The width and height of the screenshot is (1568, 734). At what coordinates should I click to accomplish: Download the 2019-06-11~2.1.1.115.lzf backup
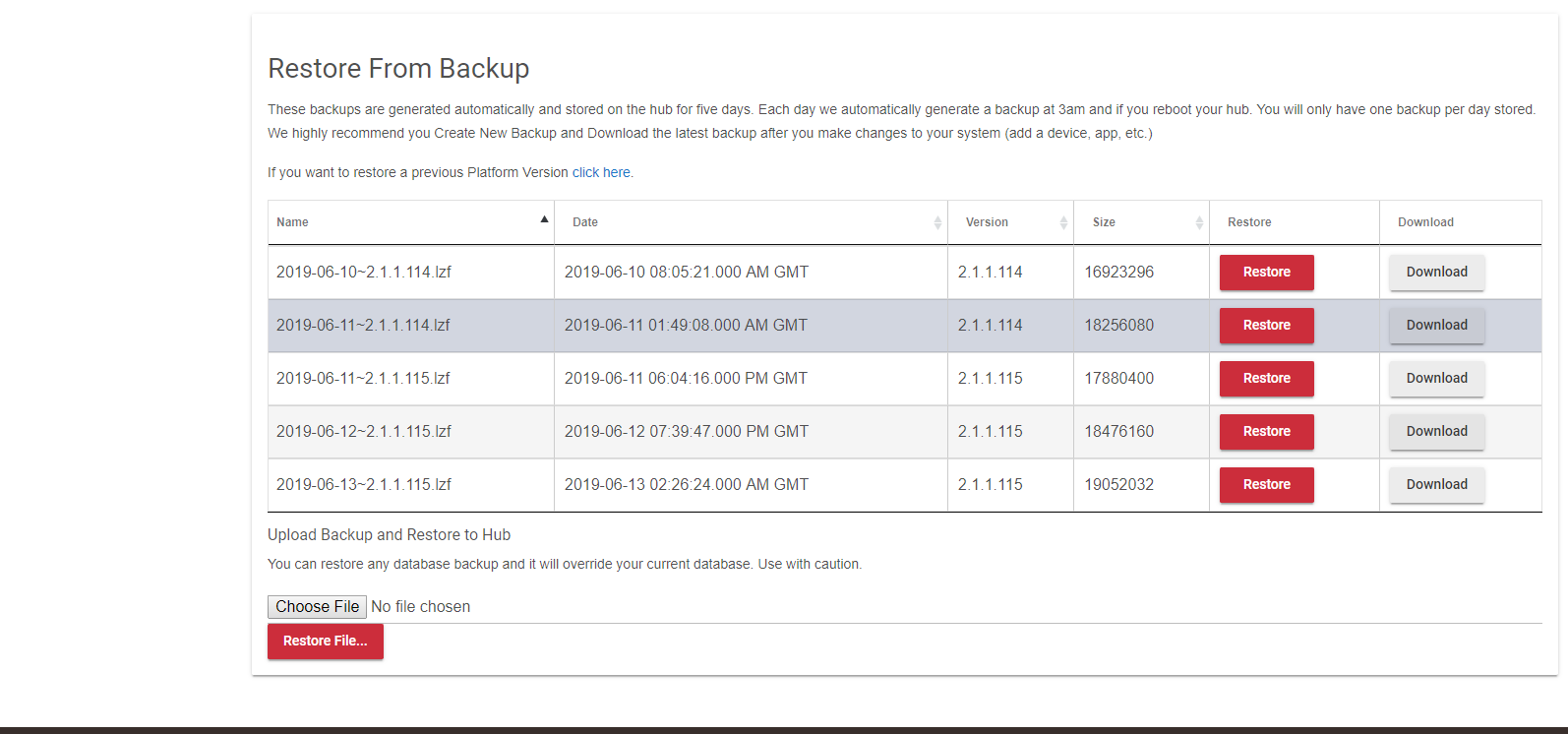click(1436, 379)
